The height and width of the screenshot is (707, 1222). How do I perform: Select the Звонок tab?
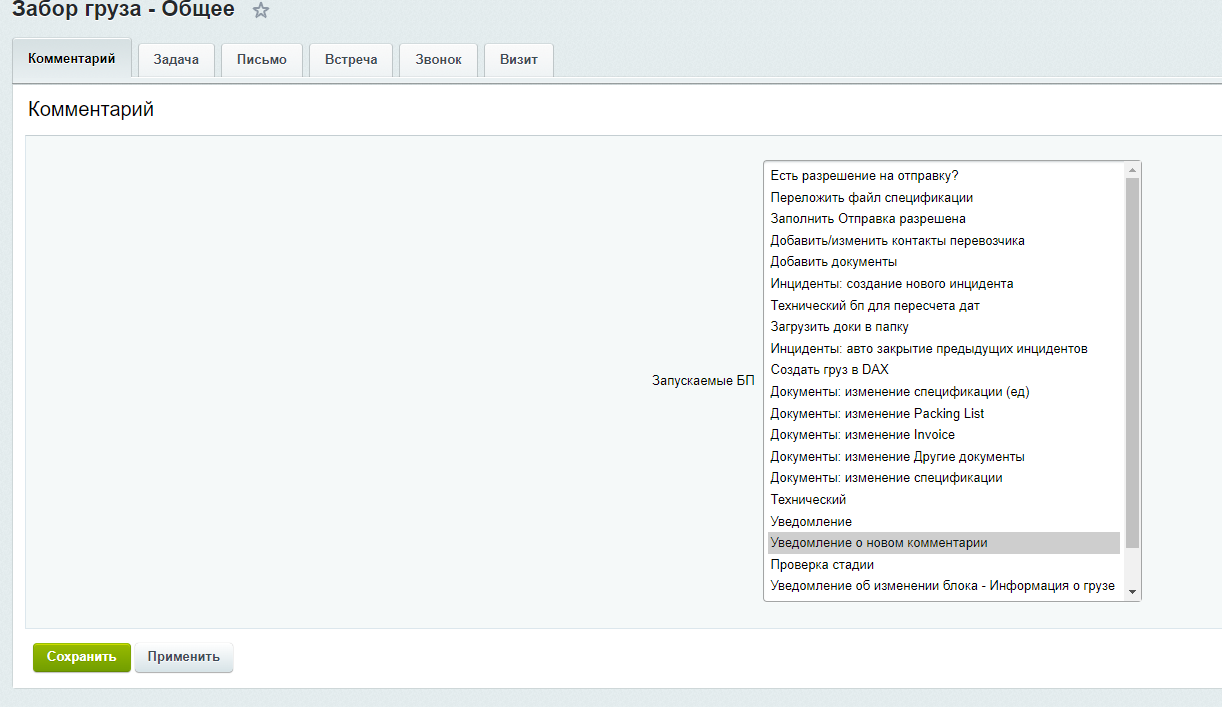(438, 60)
